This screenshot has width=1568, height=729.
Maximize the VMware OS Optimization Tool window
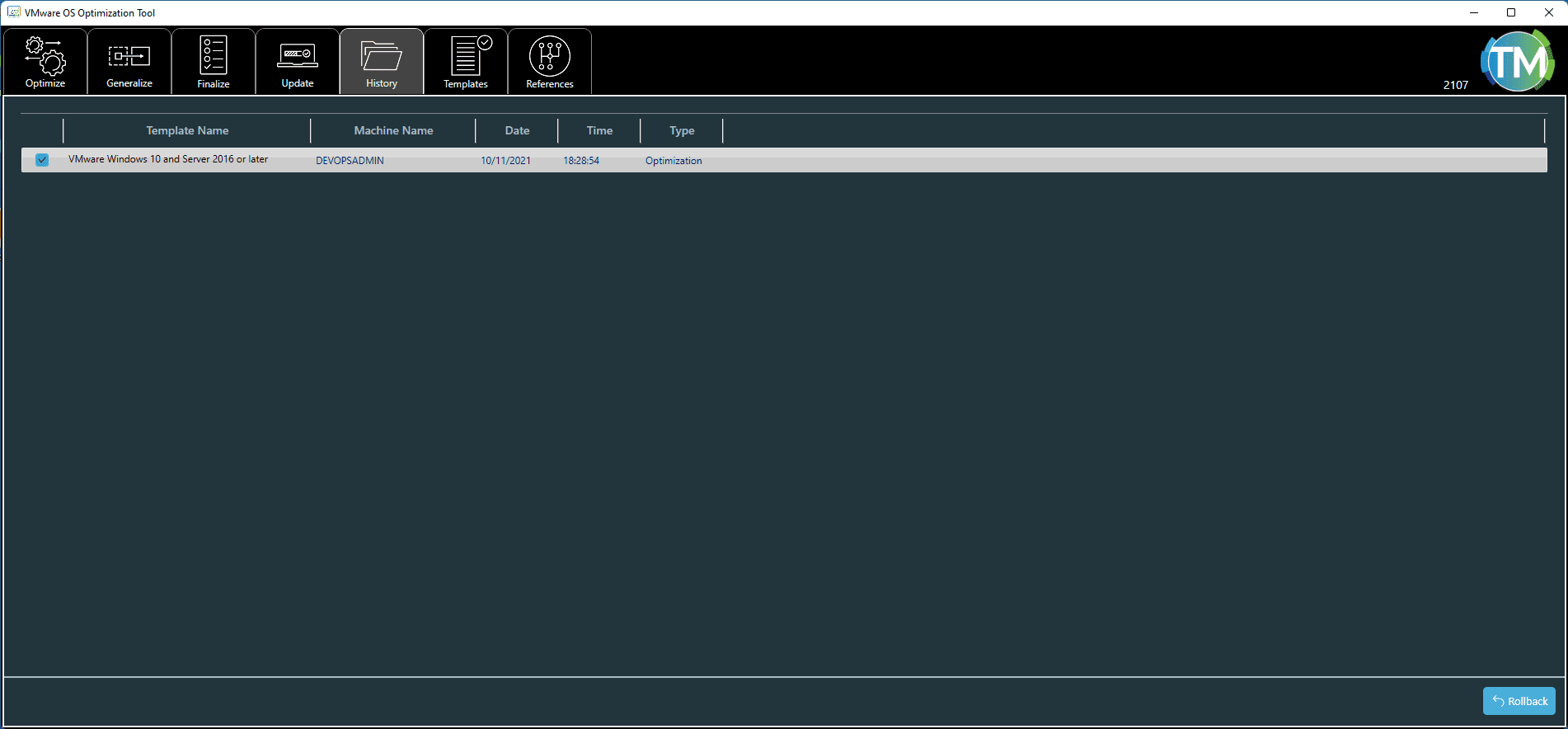[x=1511, y=12]
